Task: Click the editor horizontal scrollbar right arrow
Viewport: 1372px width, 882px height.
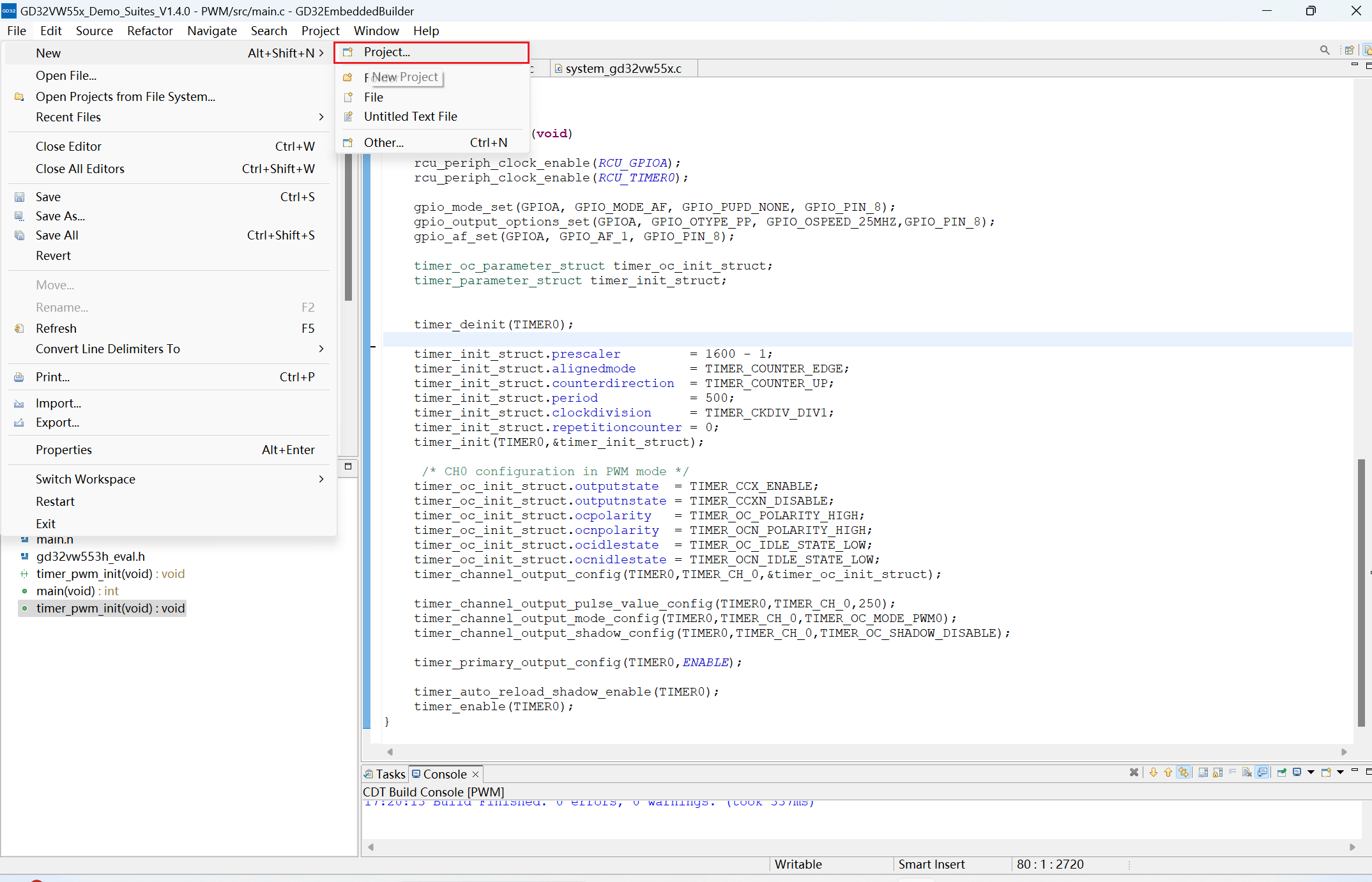Action: click(x=1344, y=752)
